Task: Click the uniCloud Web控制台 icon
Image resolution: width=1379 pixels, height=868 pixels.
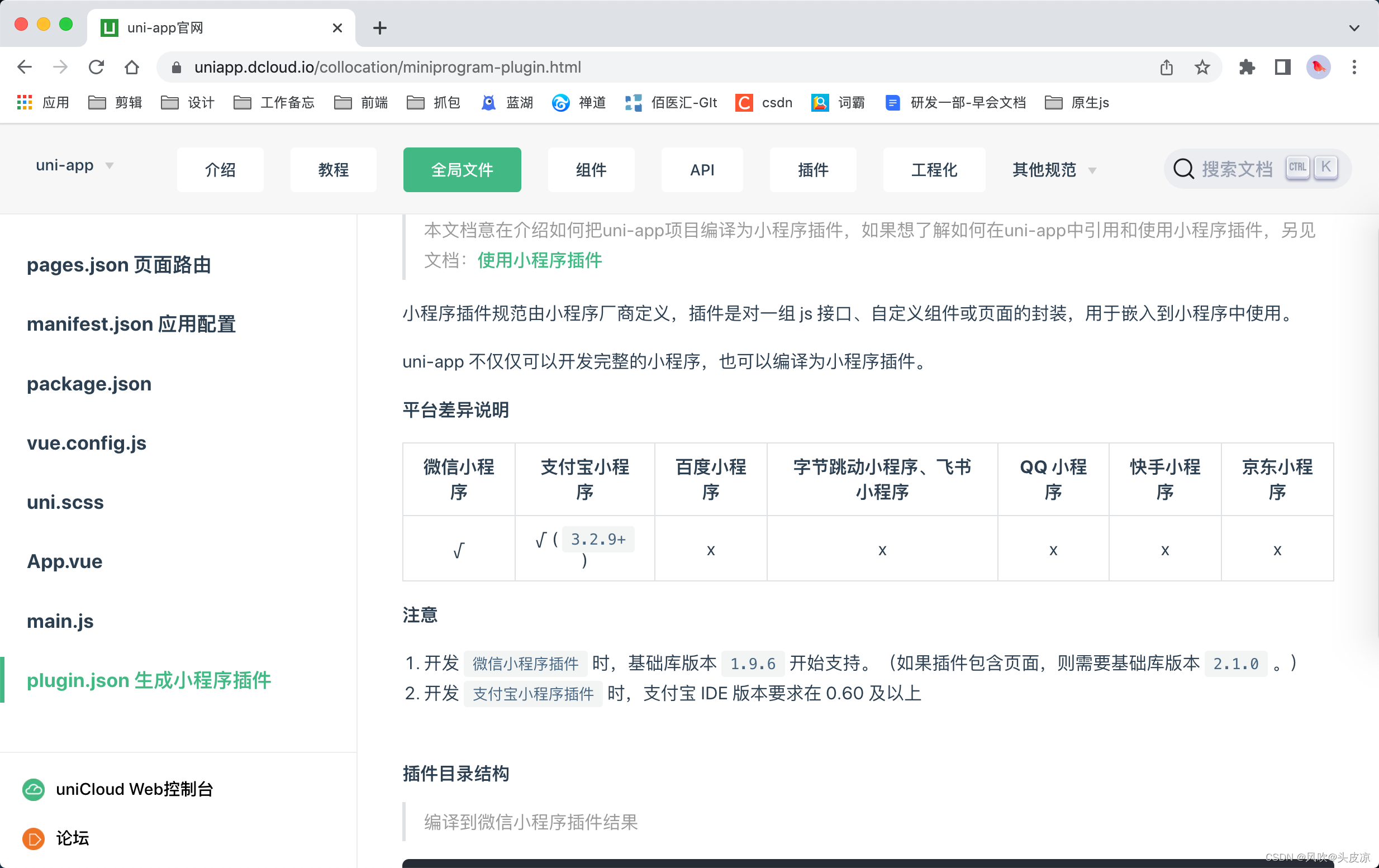Action: [x=33, y=789]
